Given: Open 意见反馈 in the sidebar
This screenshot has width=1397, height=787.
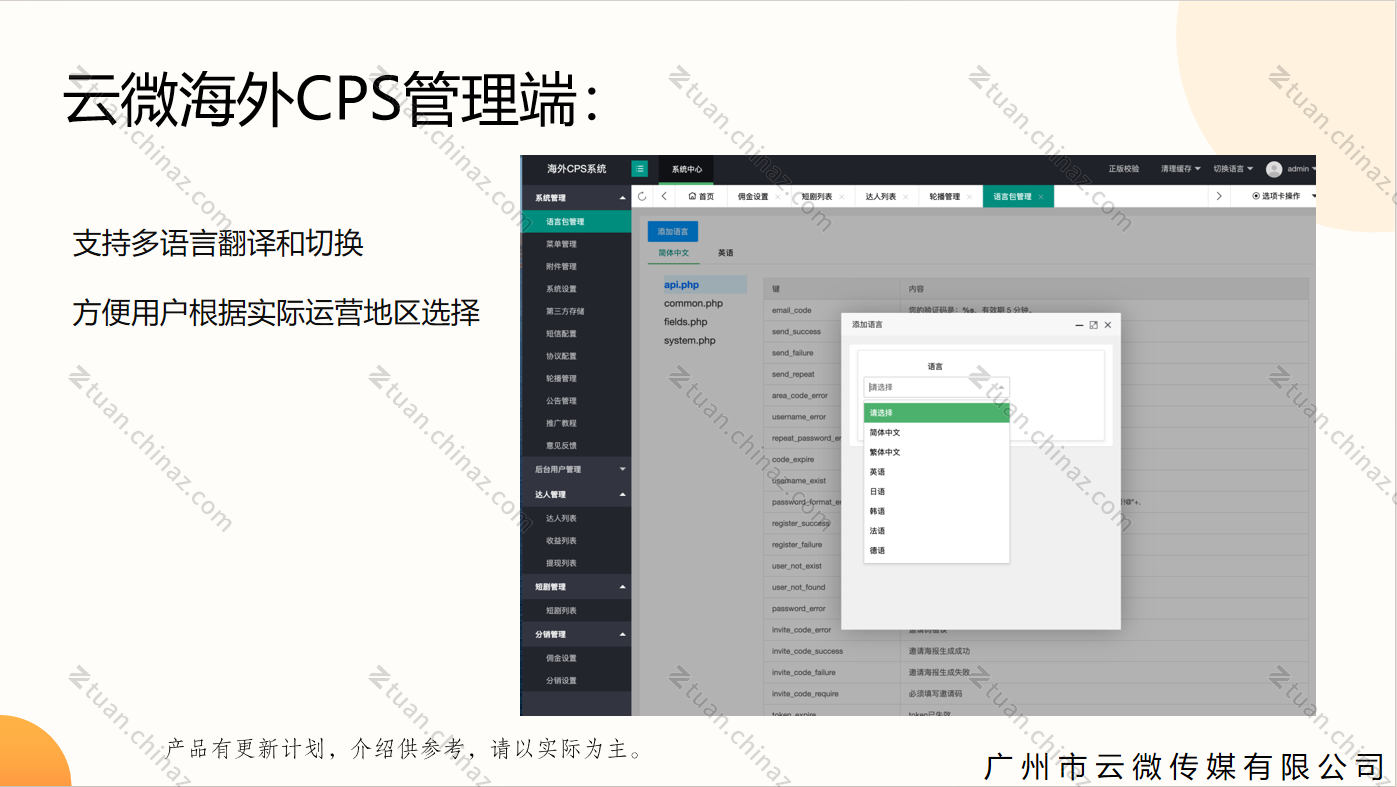Looking at the screenshot, I should (577, 445).
